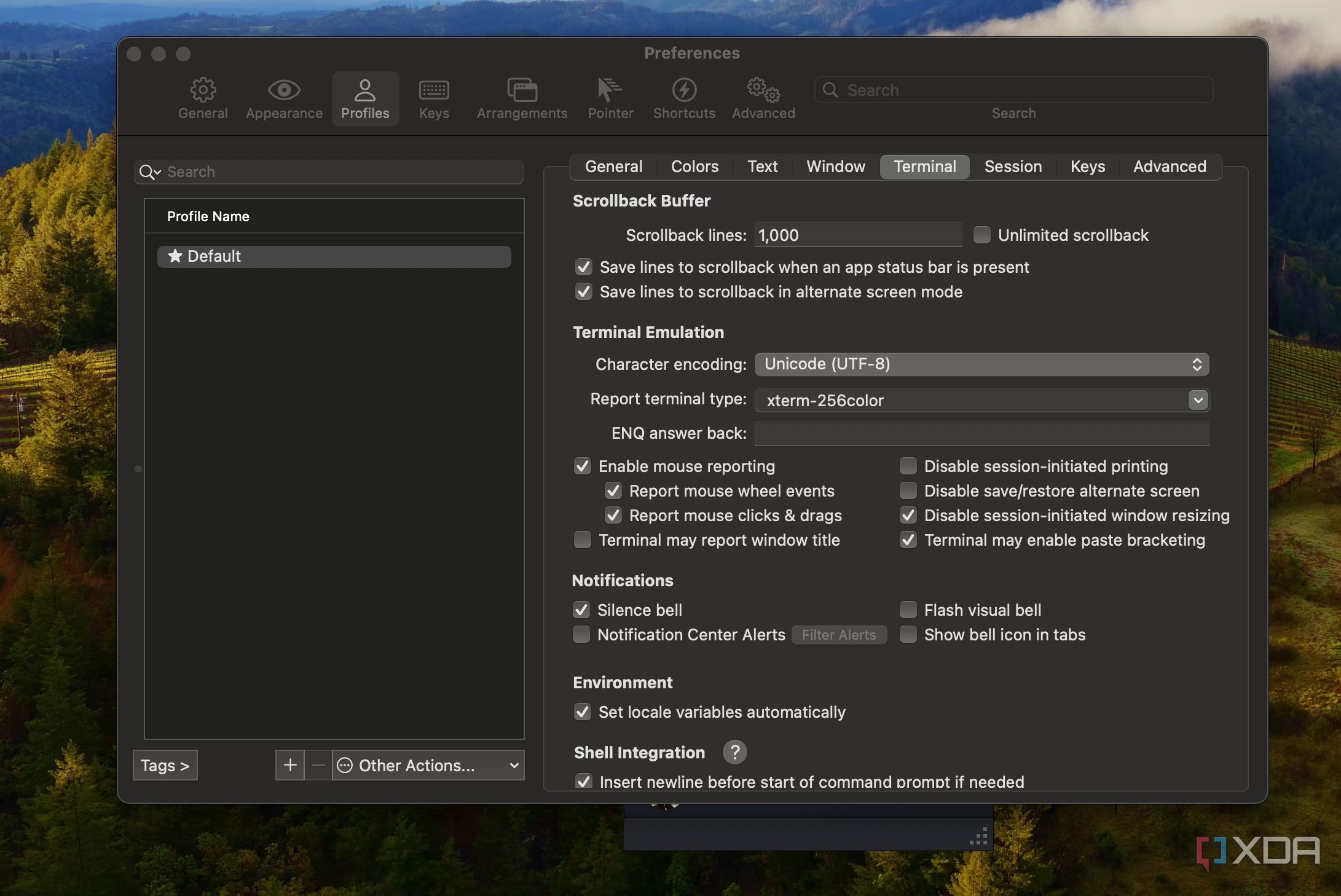Enable Flash visual bell checkbox
Image resolution: width=1341 pixels, height=896 pixels.
908,610
